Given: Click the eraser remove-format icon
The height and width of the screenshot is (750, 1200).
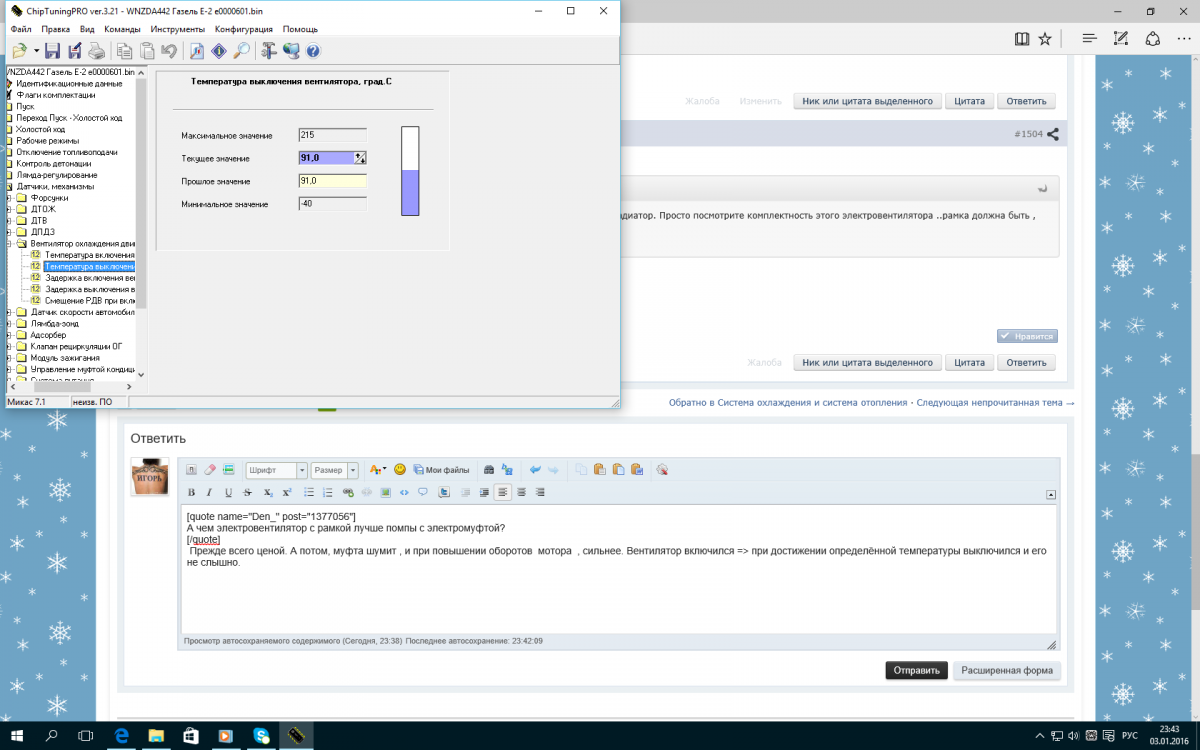Looking at the screenshot, I should point(210,469).
